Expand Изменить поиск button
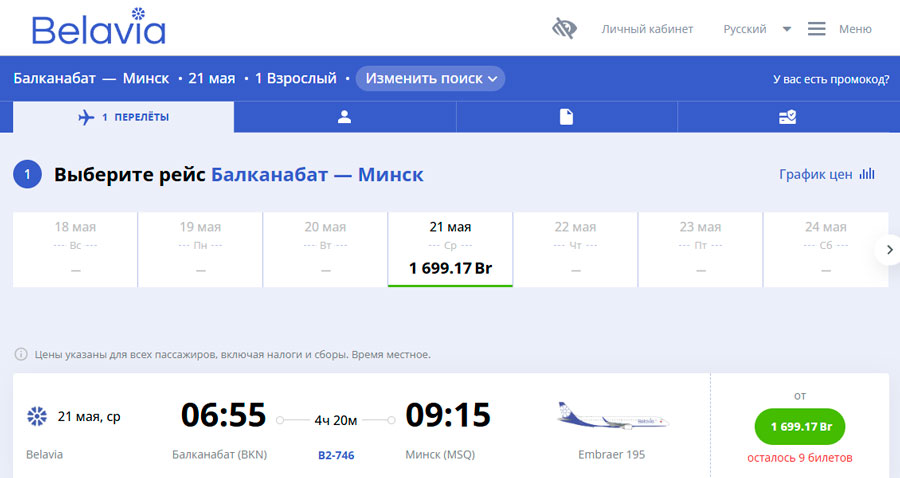The width and height of the screenshot is (900, 478). point(430,79)
